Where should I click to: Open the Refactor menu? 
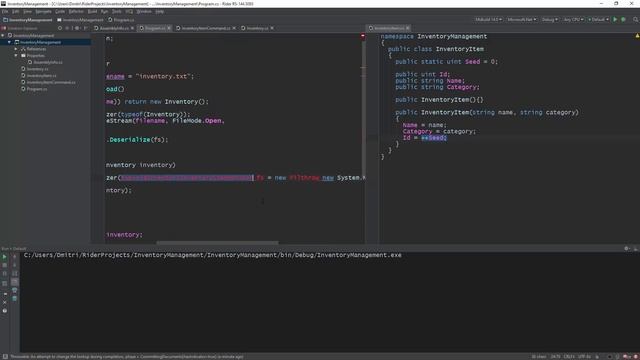(76, 11)
